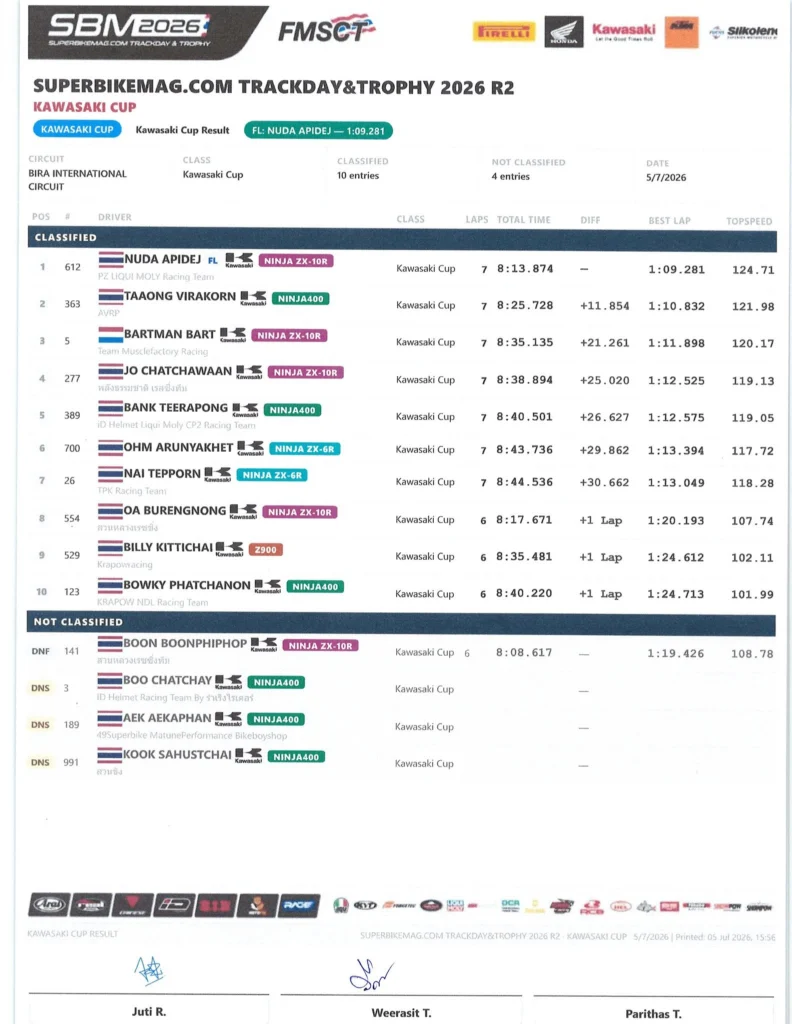Select the blue KAWASAKI CUP pill

(x=77, y=129)
